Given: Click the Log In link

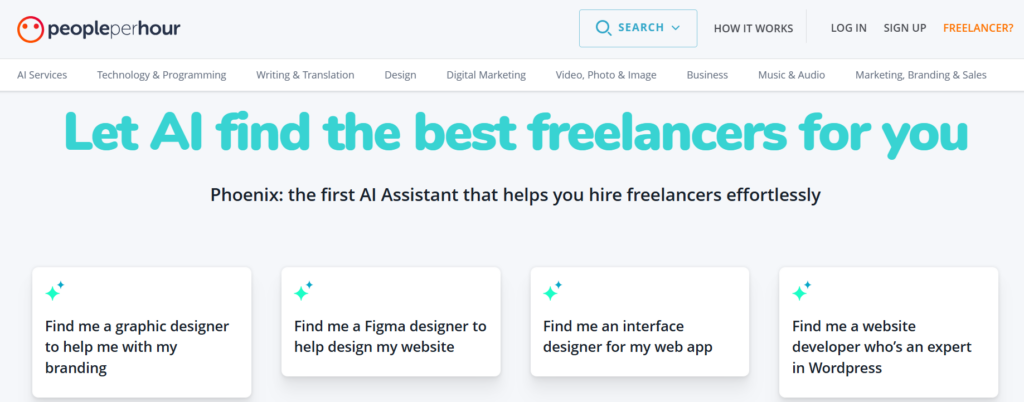Looking at the screenshot, I should [x=848, y=28].
